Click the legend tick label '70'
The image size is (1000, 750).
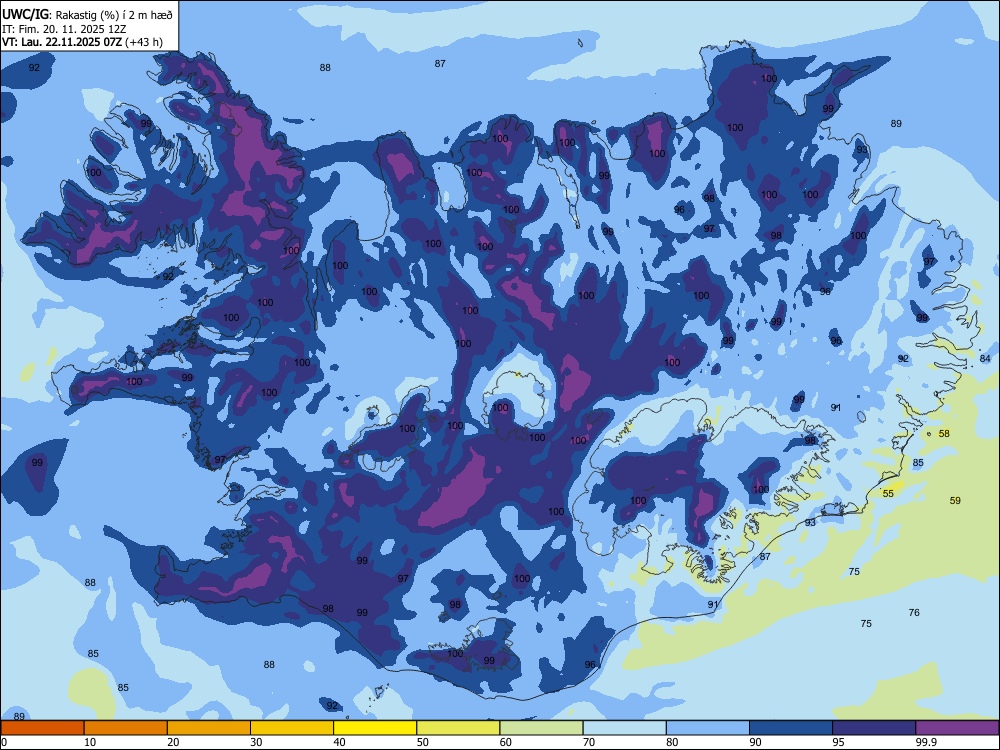pyautogui.click(x=589, y=742)
